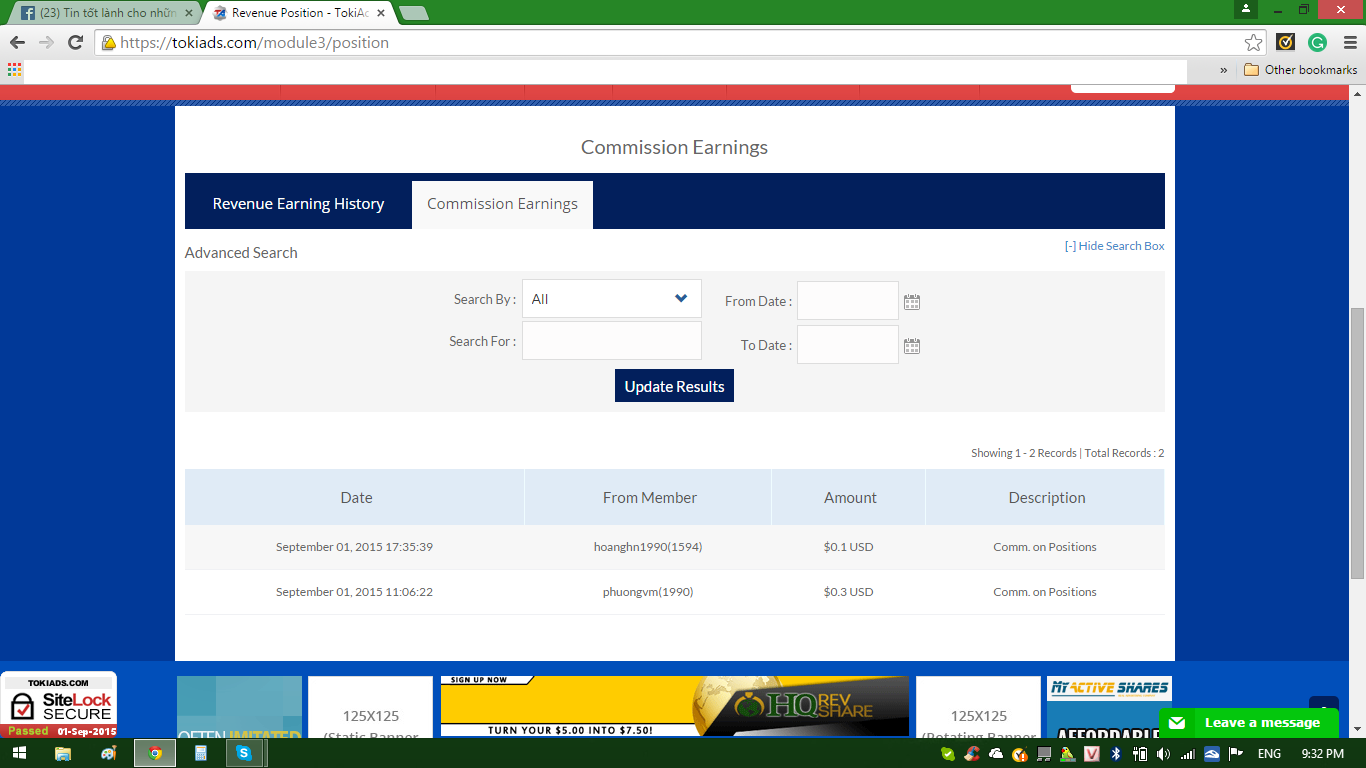This screenshot has height=768, width=1366.
Task: Click the From Member column header
Action: pyautogui.click(x=649, y=497)
